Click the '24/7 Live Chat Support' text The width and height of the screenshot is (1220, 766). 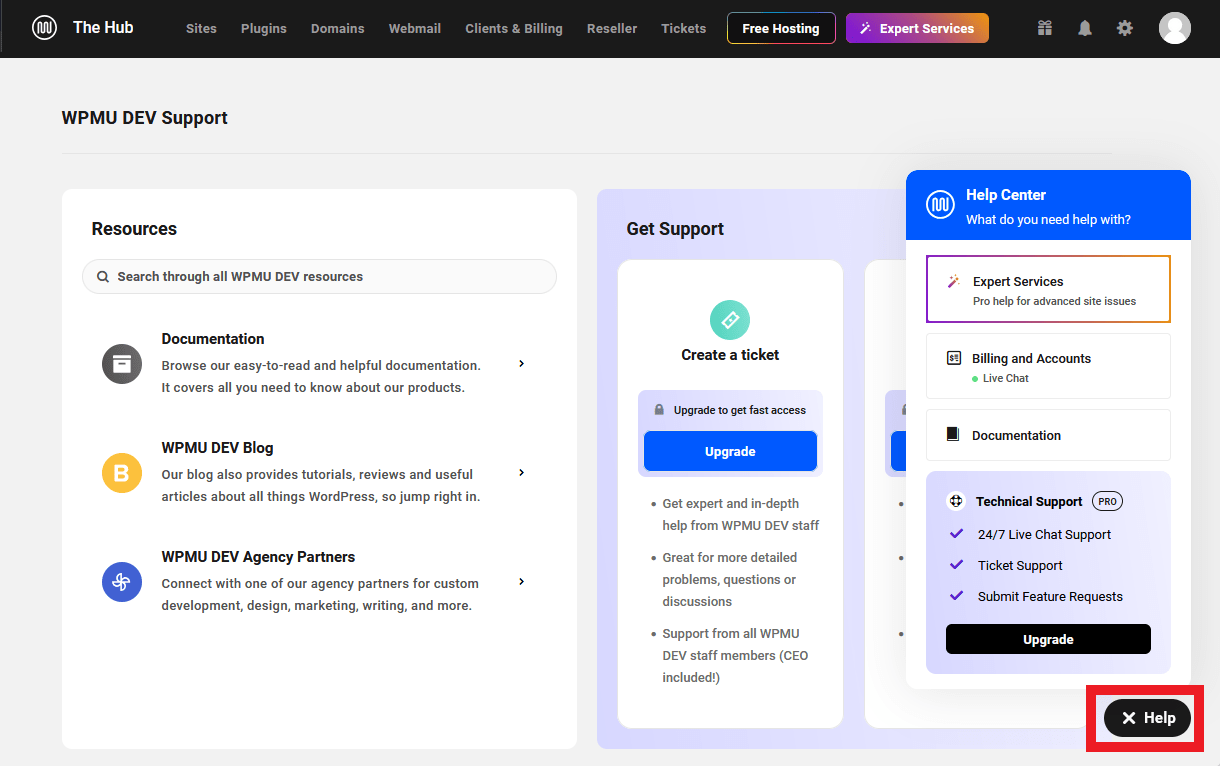pyautogui.click(x=1044, y=535)
